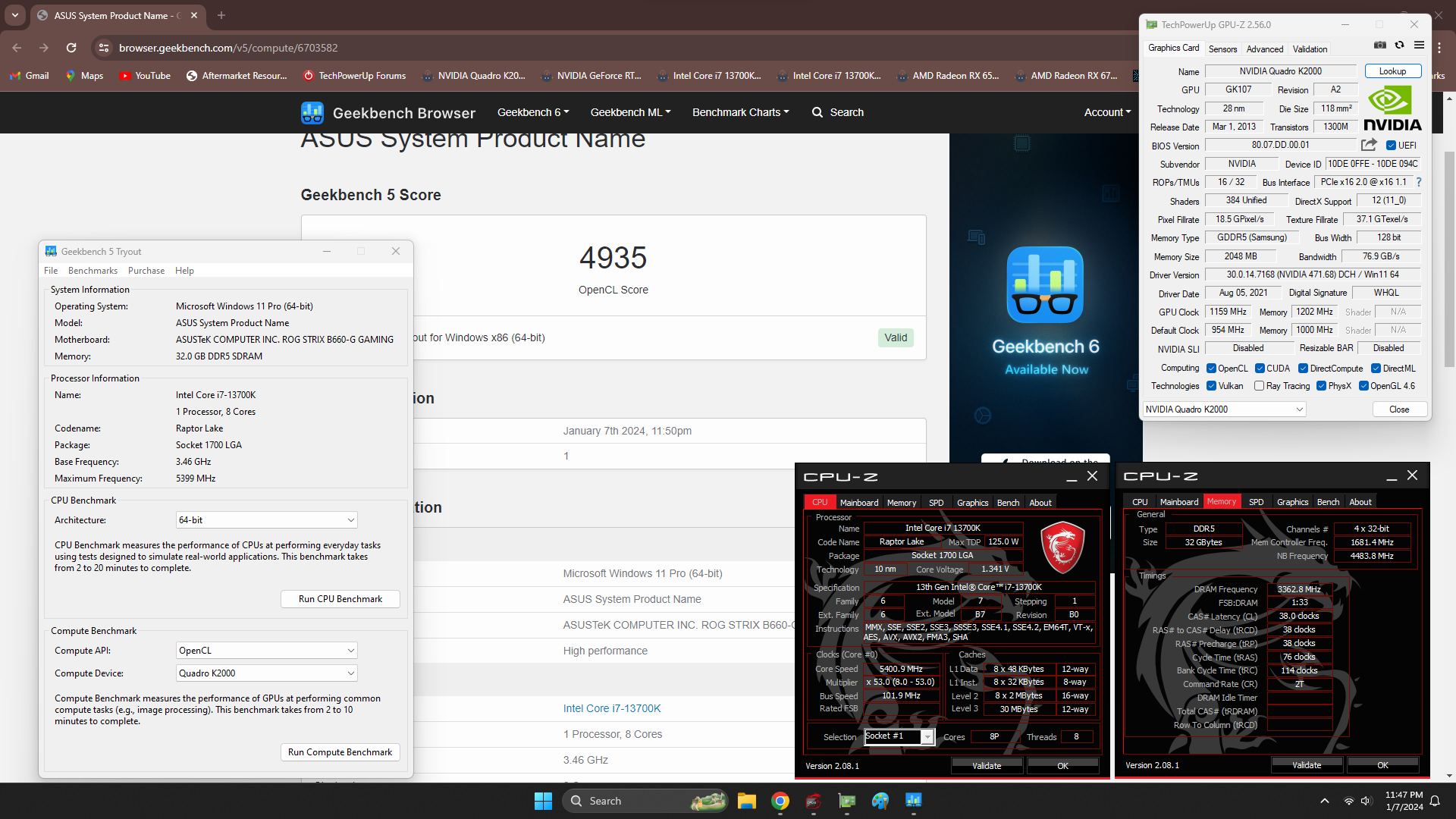Open notification bell in system tray
Screen dimensions: 1456x819
point(1435,801)
